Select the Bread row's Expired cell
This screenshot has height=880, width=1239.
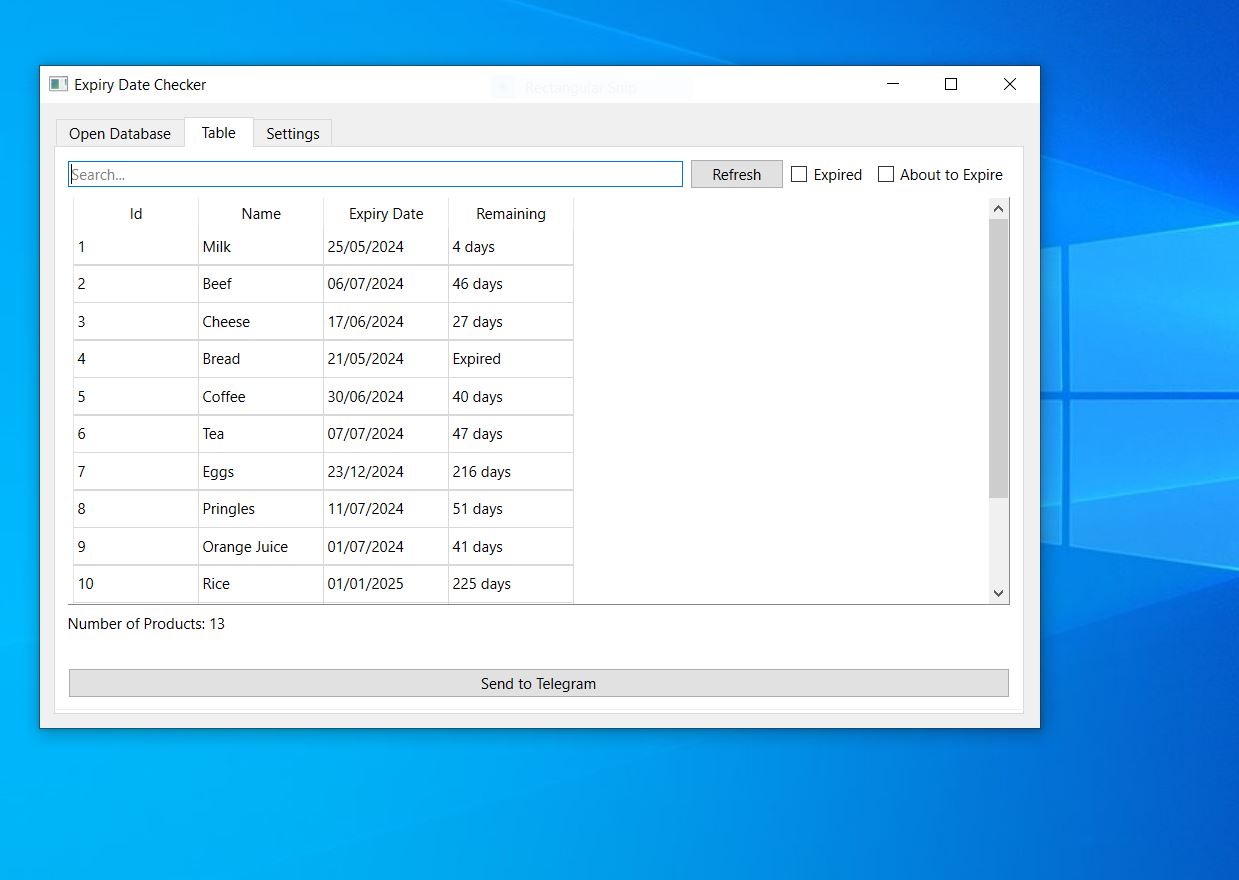(x=510, y=359)
